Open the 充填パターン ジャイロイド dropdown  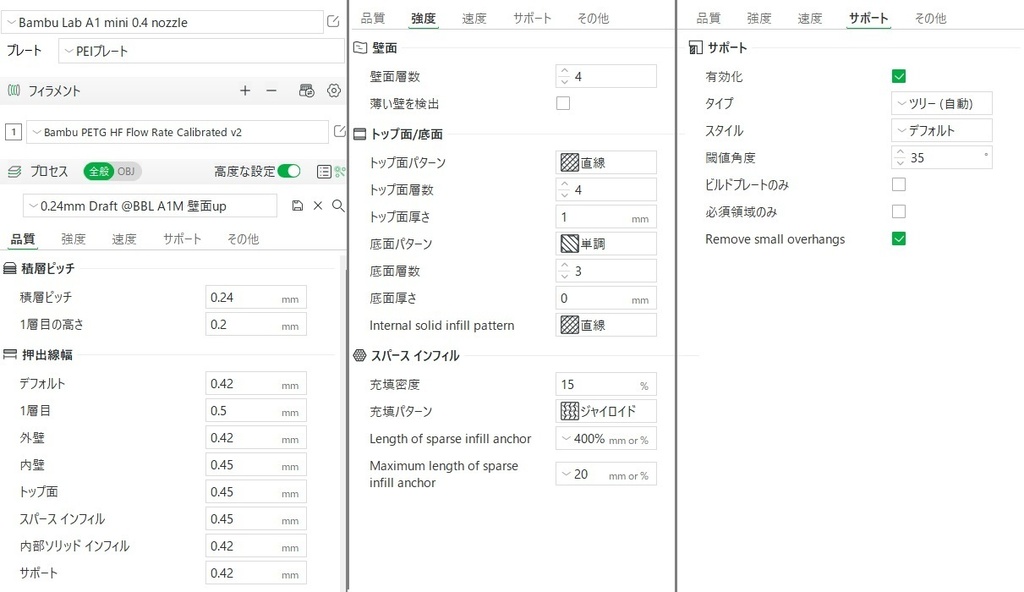605,410
